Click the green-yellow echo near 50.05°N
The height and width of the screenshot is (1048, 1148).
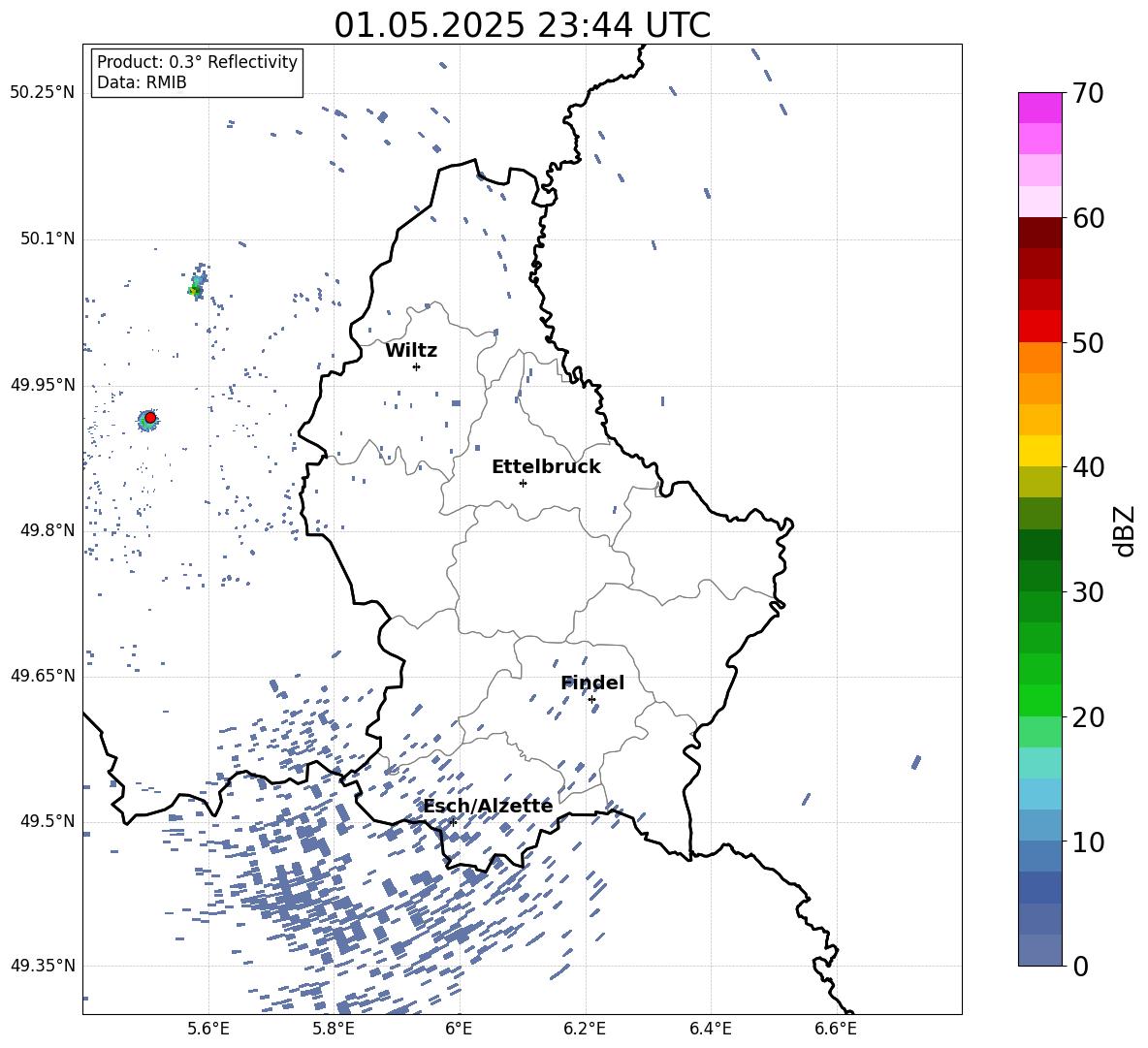click(195, 291)
